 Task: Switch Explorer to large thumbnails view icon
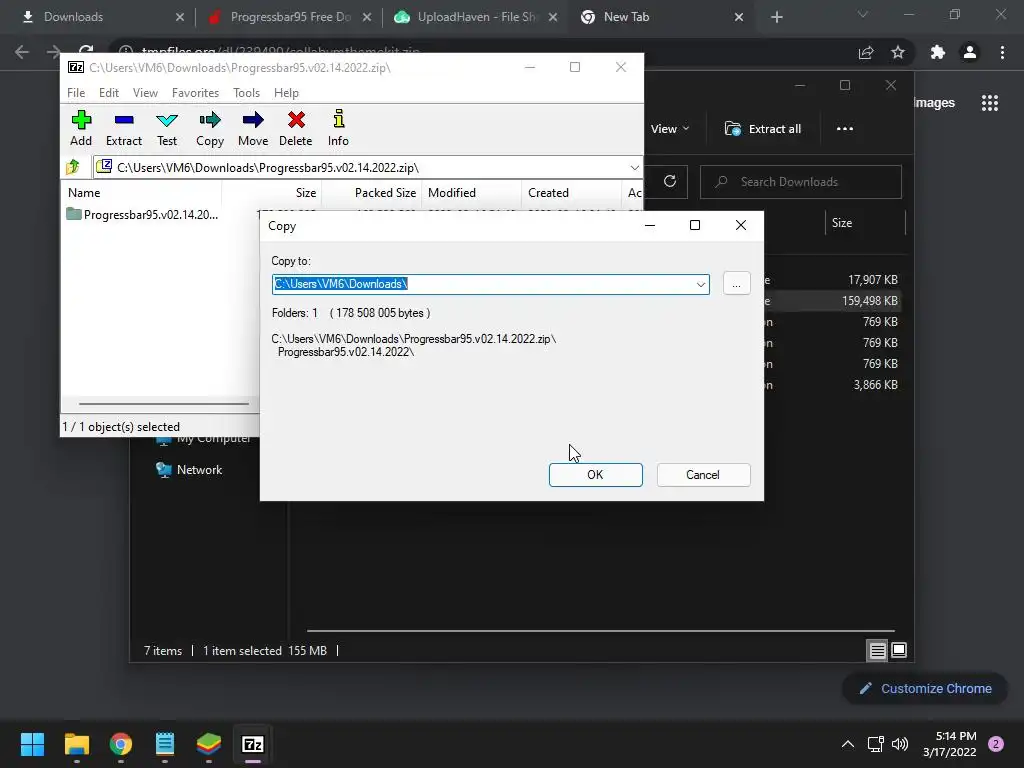click(x=899, y=650)
